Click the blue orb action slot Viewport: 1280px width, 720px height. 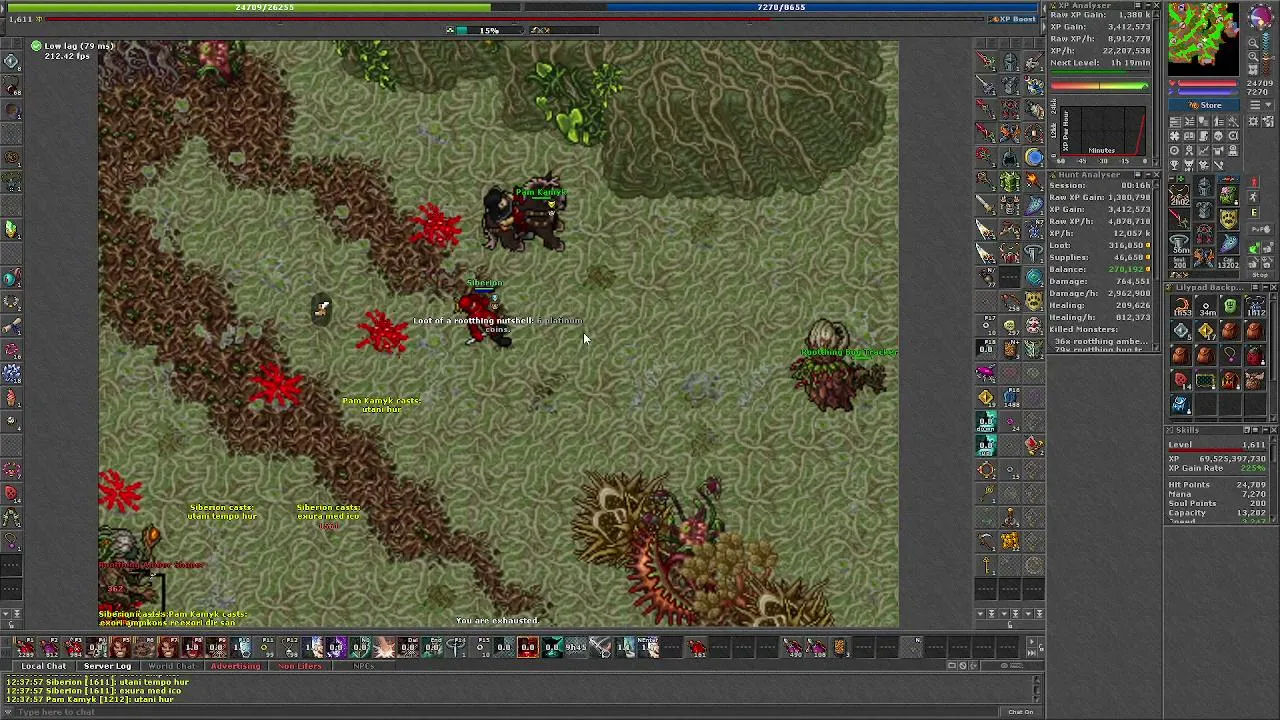tap(1034, 157)
